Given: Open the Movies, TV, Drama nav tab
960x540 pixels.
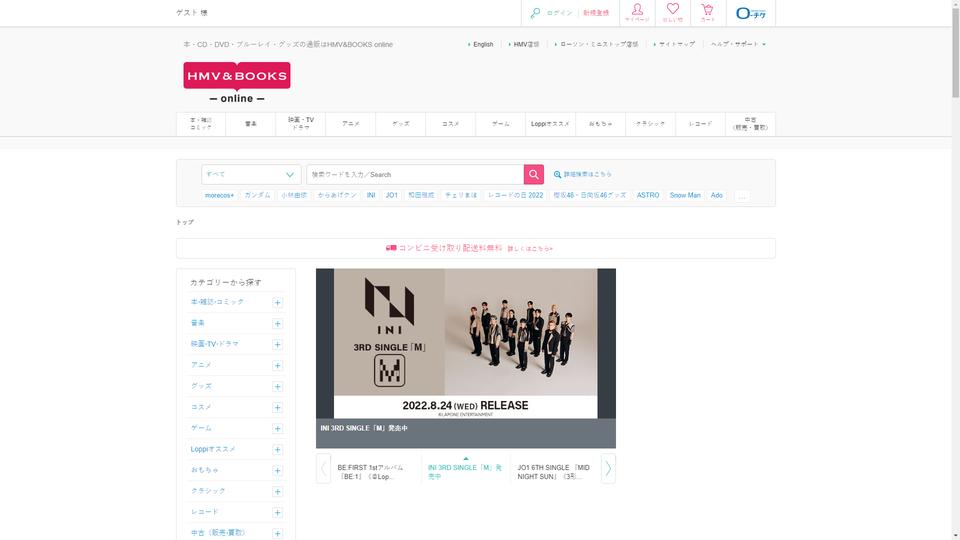Looking at the screenshot, I should [301, 124].
